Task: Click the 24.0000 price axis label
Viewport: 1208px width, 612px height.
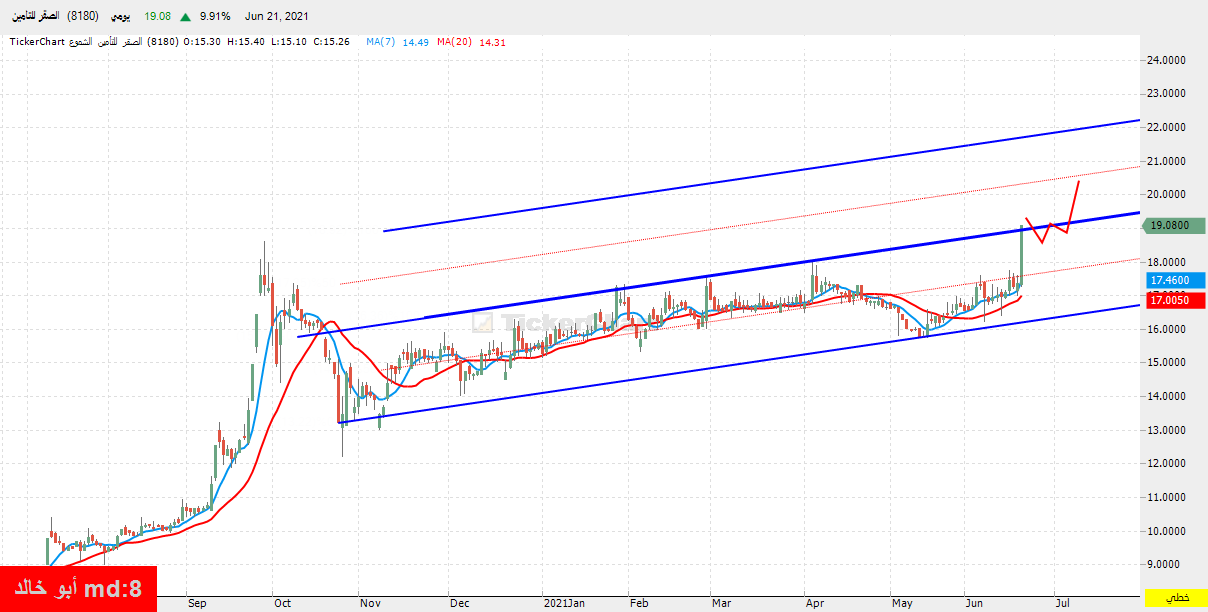Action: tap(1167, 60)
